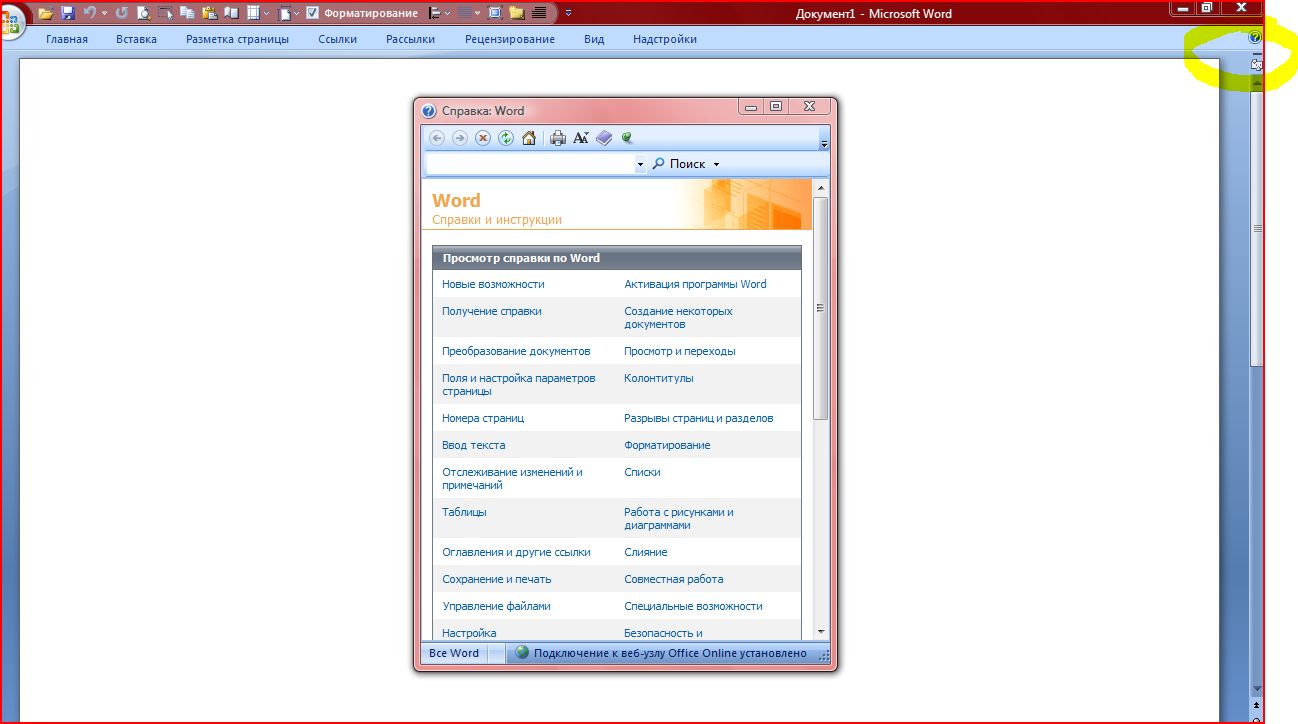Viewport: 1298px width, 724px height.
Task: Toggle the ruler icon above the vertical scrollbar
Action: point(1257,64)
